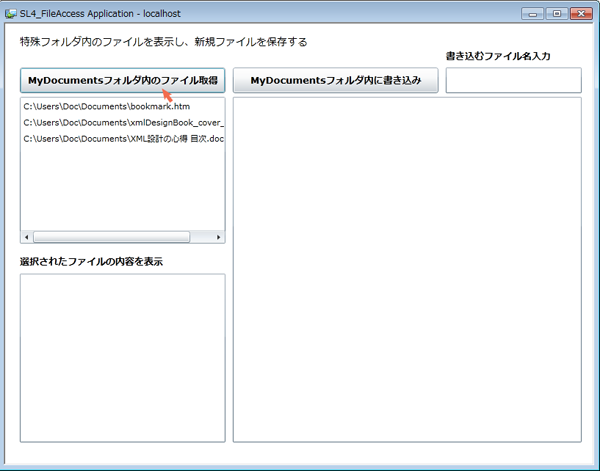Click the file list's right scroll arrow

(x=218, y=237)
